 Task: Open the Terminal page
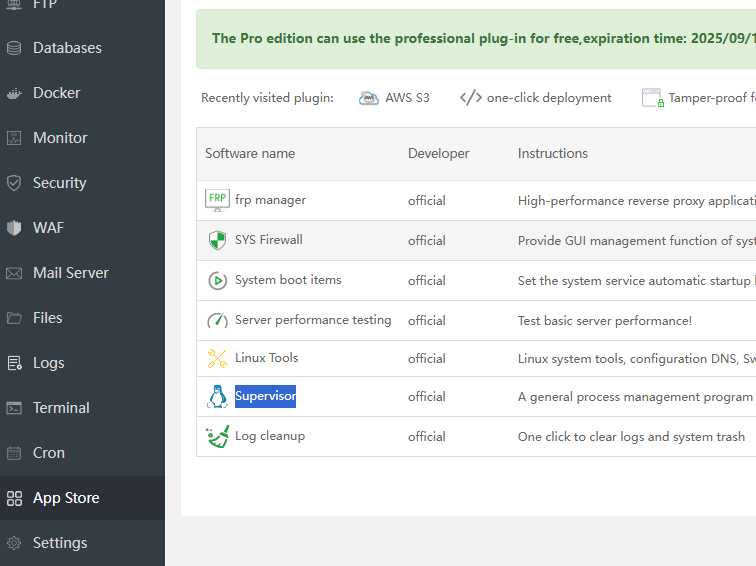(61, 408)
